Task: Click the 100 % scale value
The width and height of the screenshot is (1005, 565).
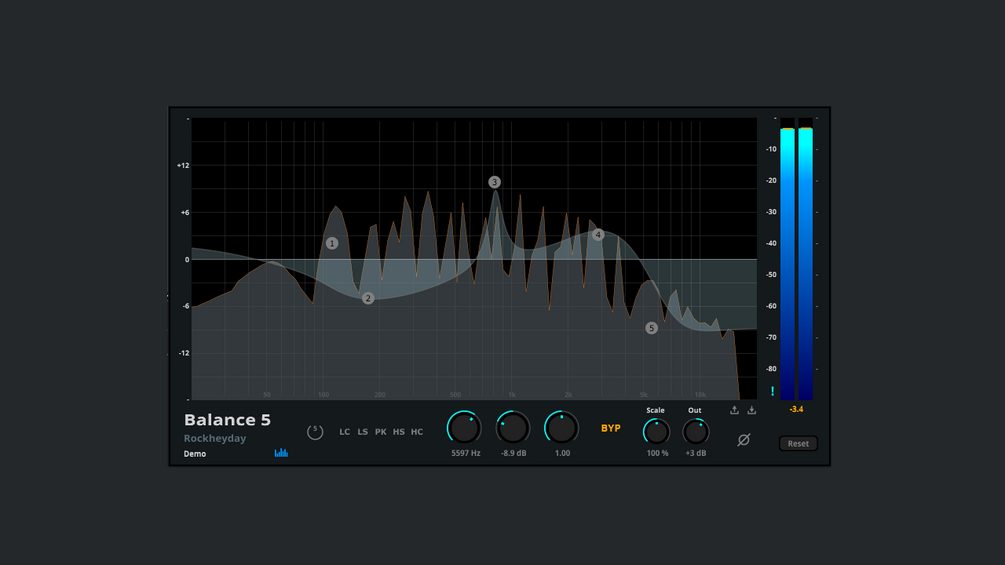Action: [658, 454]
